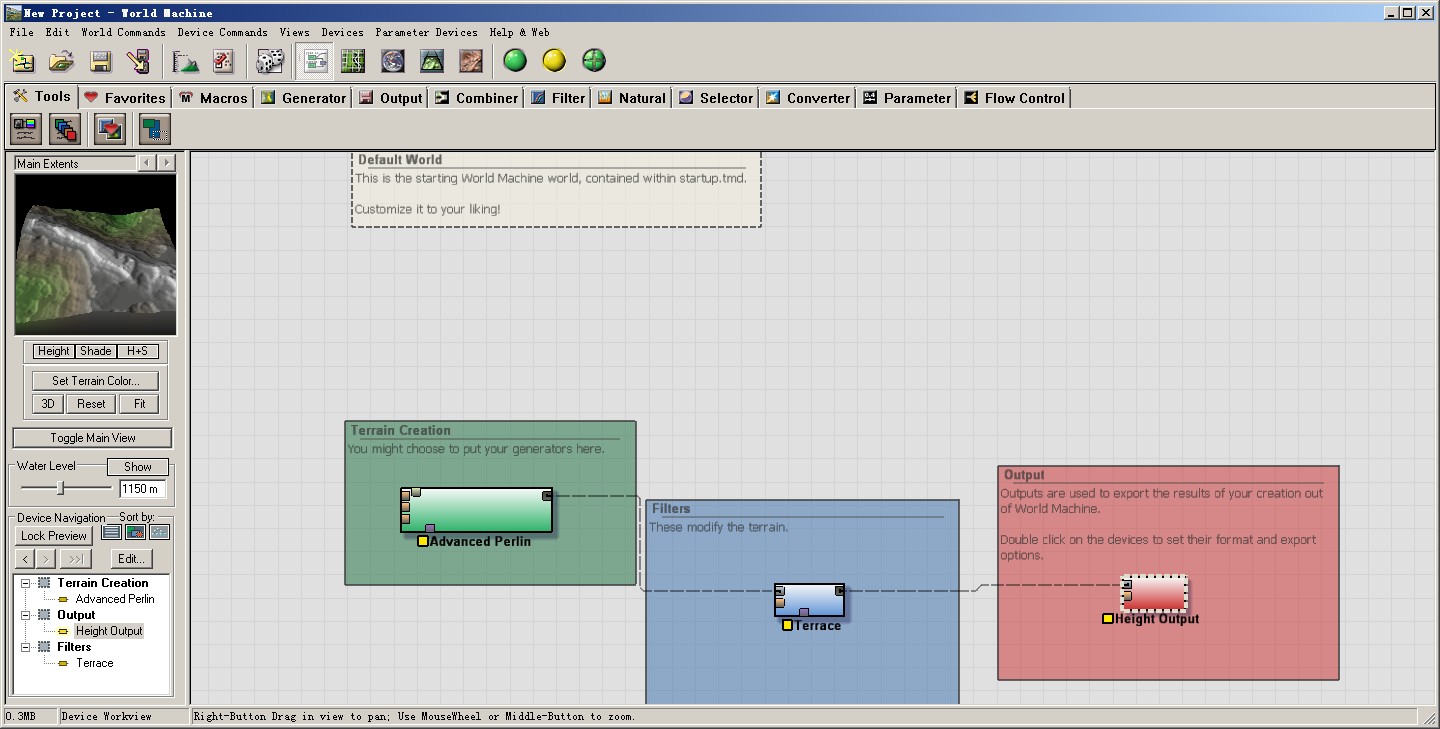
Task: Create a new world file
Action: coord(22,61)
